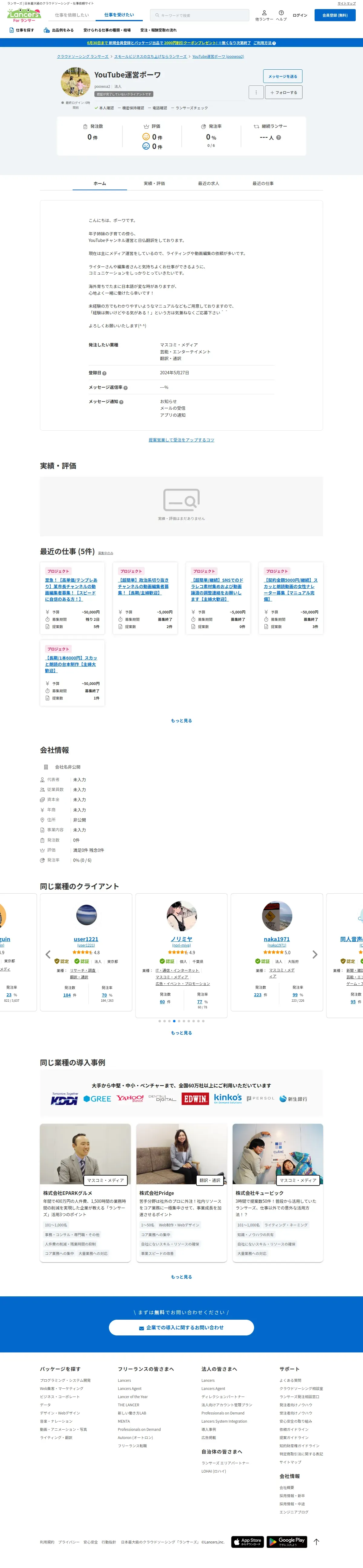Click the メッセージを送る button
Image resolution: width=363 pixels, height=1568 pixels.
pos(283,76)
